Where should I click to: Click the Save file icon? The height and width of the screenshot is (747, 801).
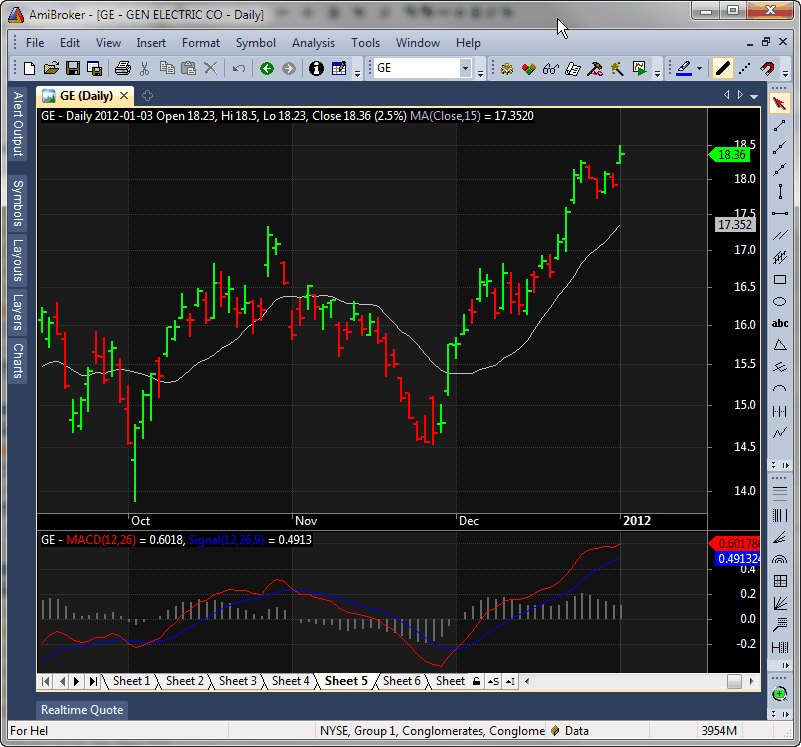73,68
